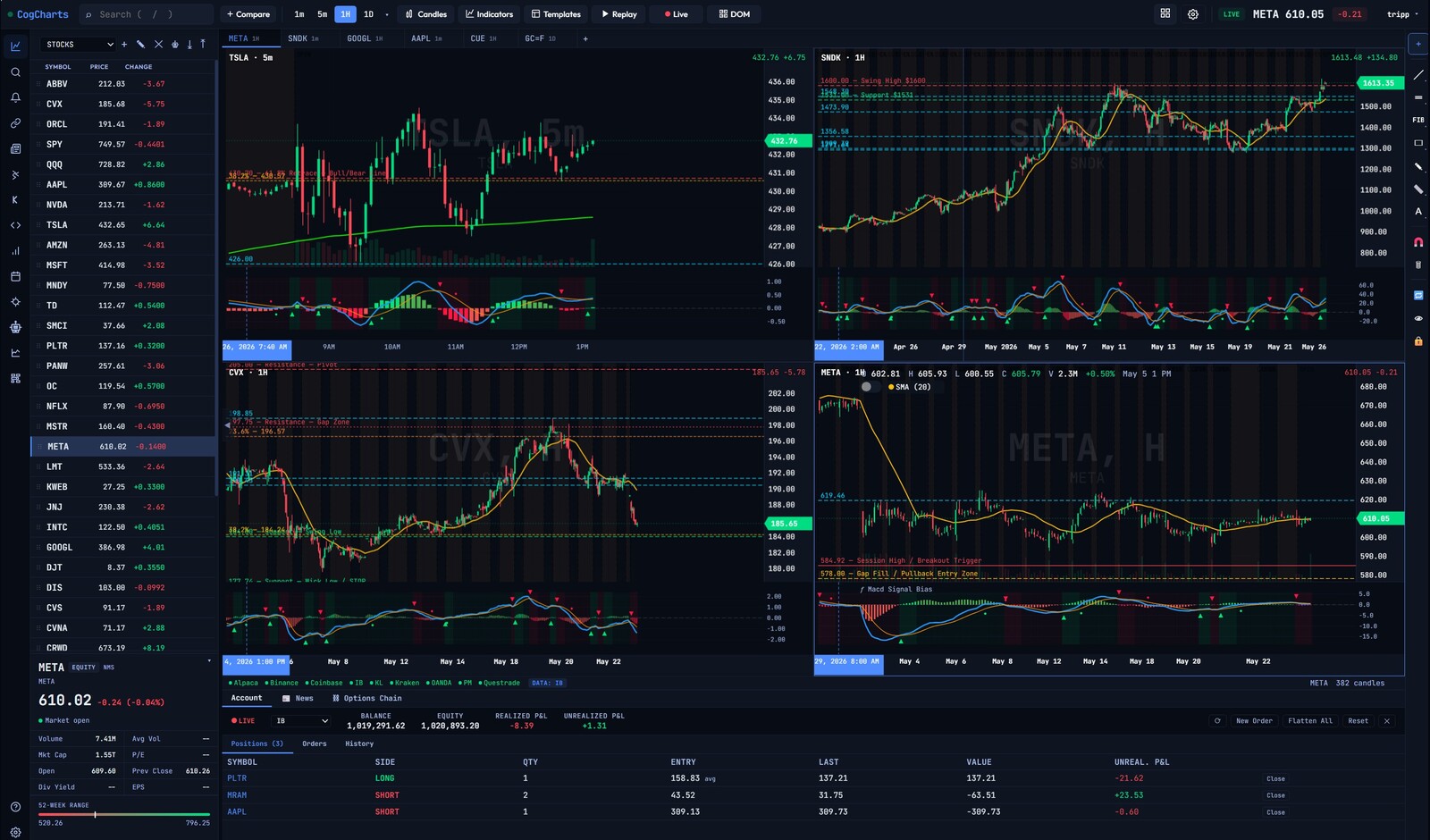Open the robot bot icon in left sidebar
Viewport: 1430px width, 840px height.
tap(15, 328)
